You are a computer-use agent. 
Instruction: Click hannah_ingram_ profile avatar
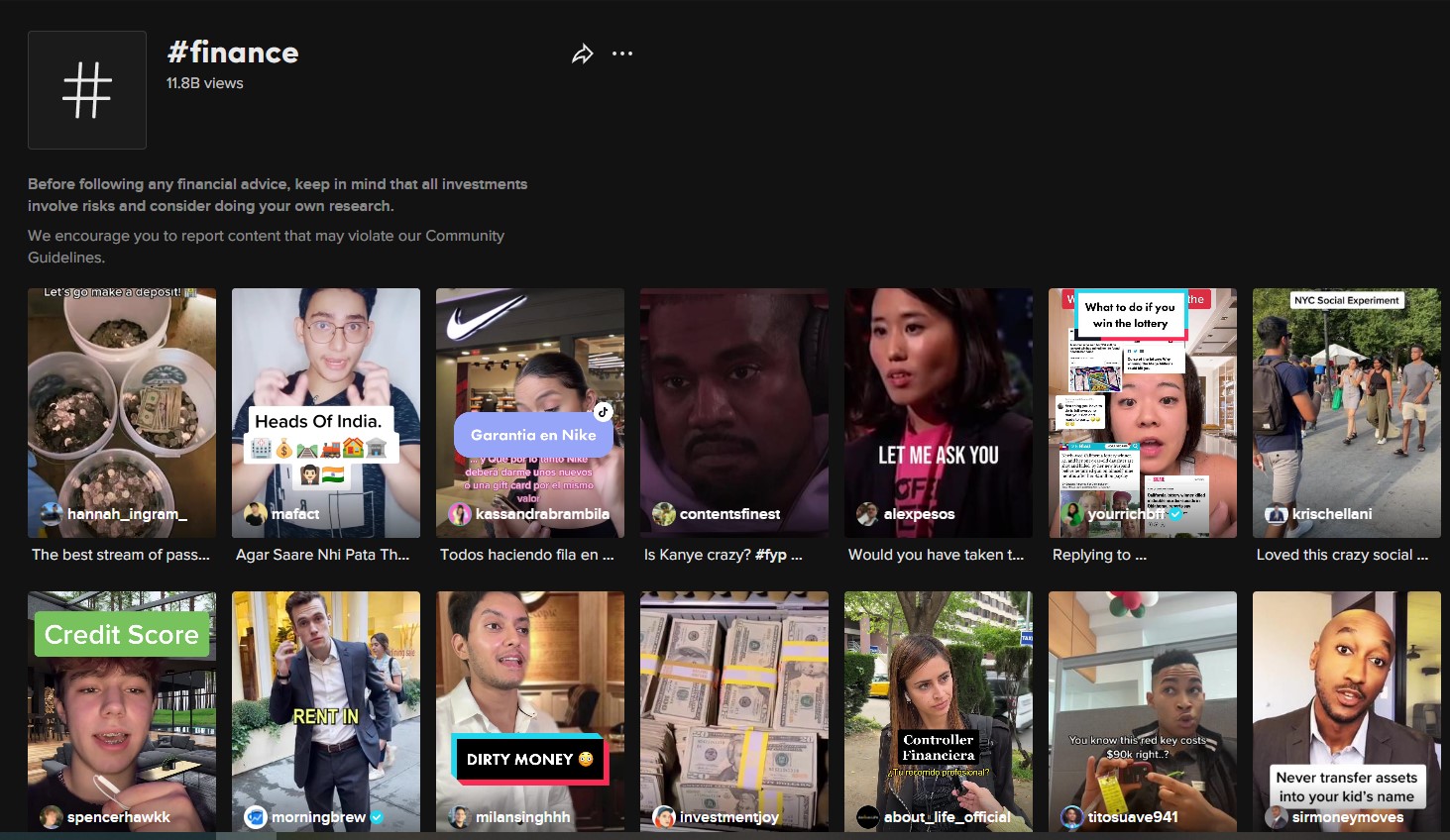pos(52,514)
